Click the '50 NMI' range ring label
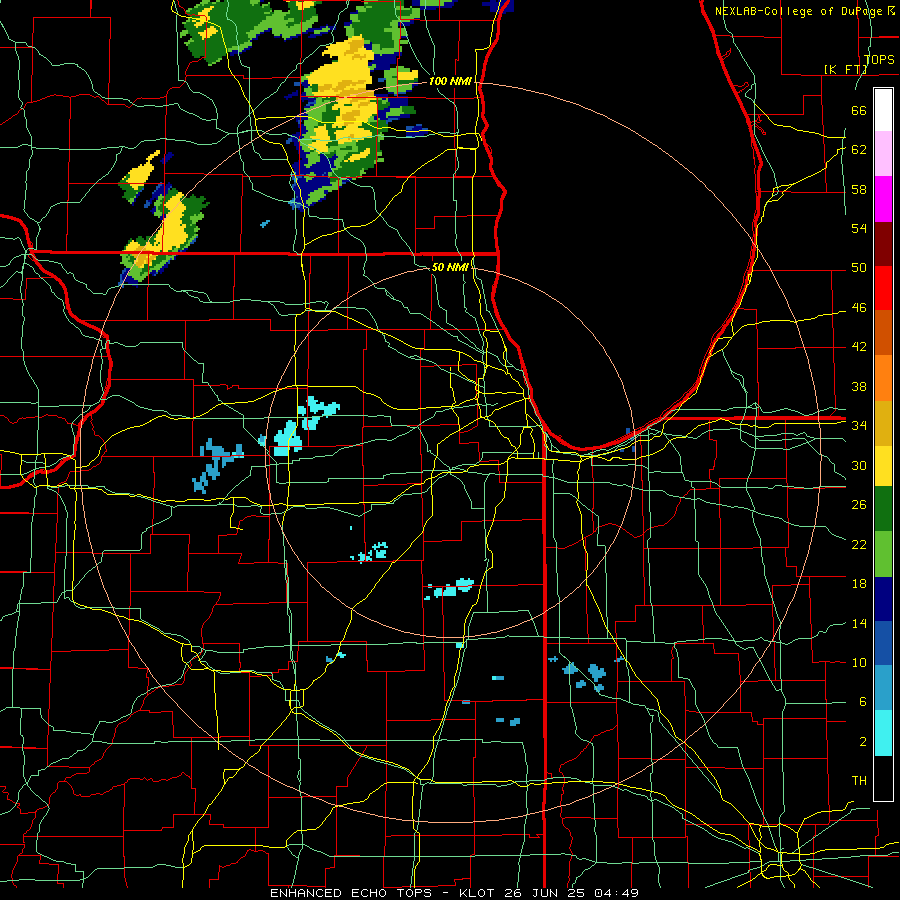The width and height of the screenshot is (900, 900). (x=451, y=267)
